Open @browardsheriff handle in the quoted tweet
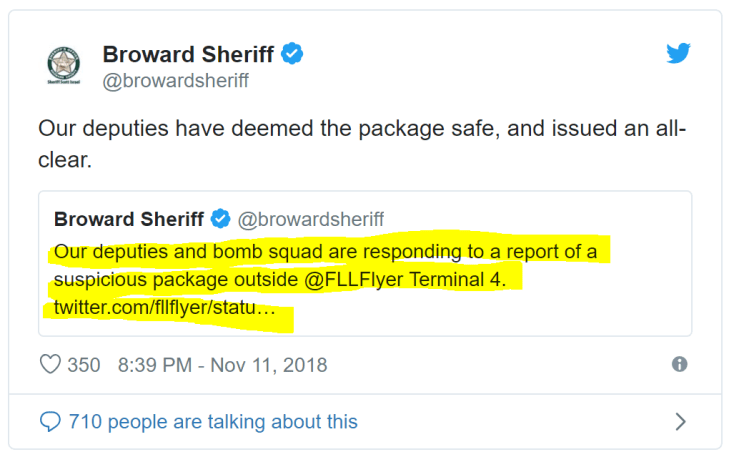The width and height of the screenshot is (734, 457). pyautogui.click(x=310, y=219)
